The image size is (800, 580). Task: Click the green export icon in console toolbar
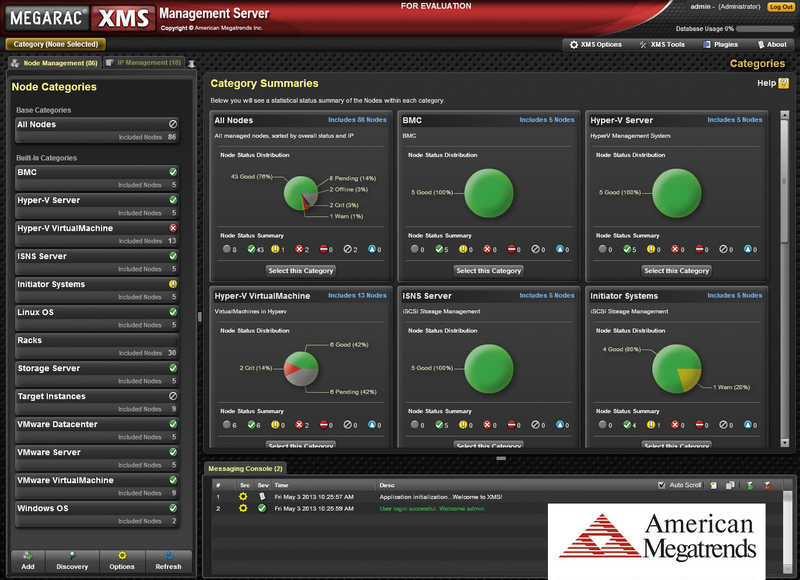[749, 485]
